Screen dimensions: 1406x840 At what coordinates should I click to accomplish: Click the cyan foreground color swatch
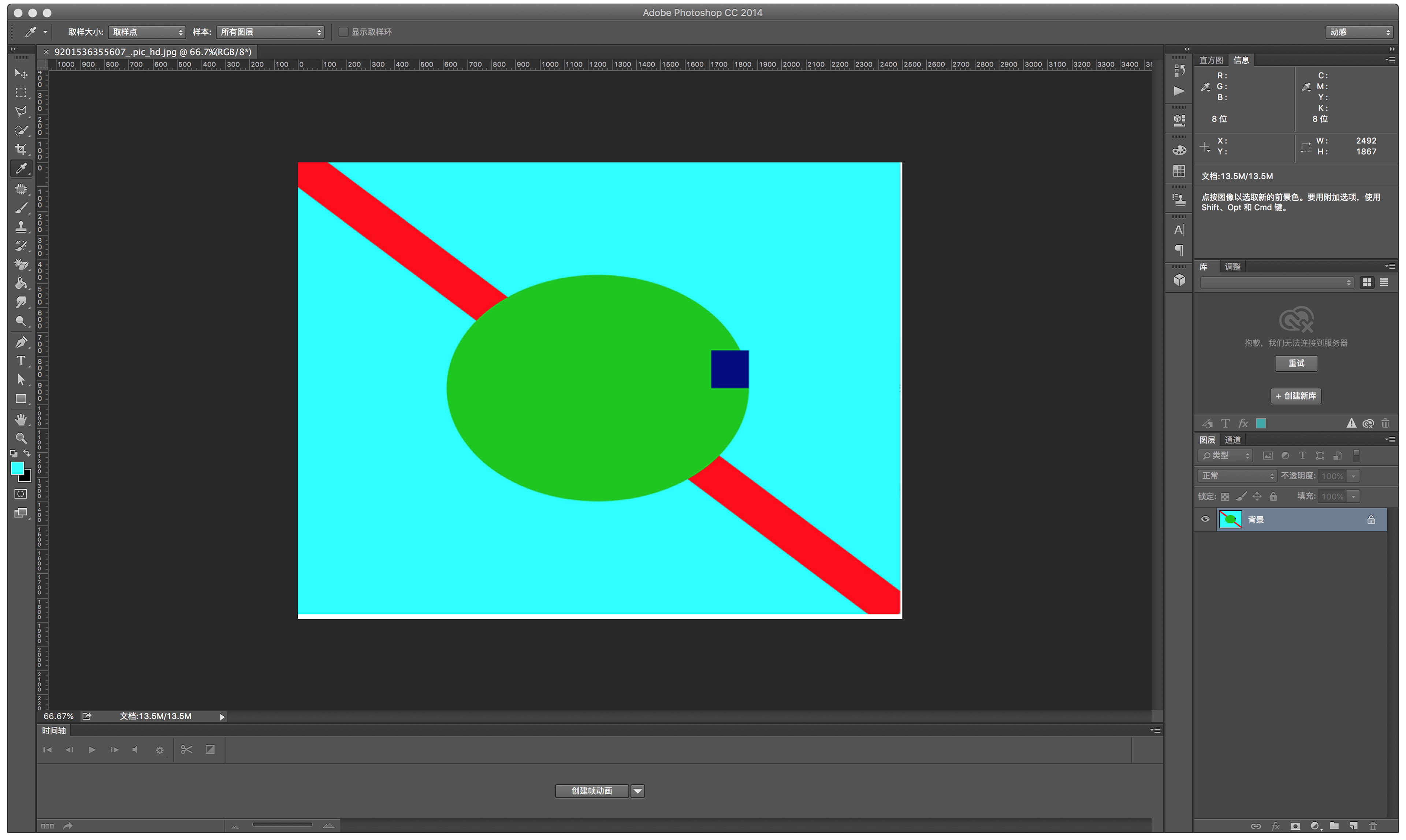click(x=17, y=468)
